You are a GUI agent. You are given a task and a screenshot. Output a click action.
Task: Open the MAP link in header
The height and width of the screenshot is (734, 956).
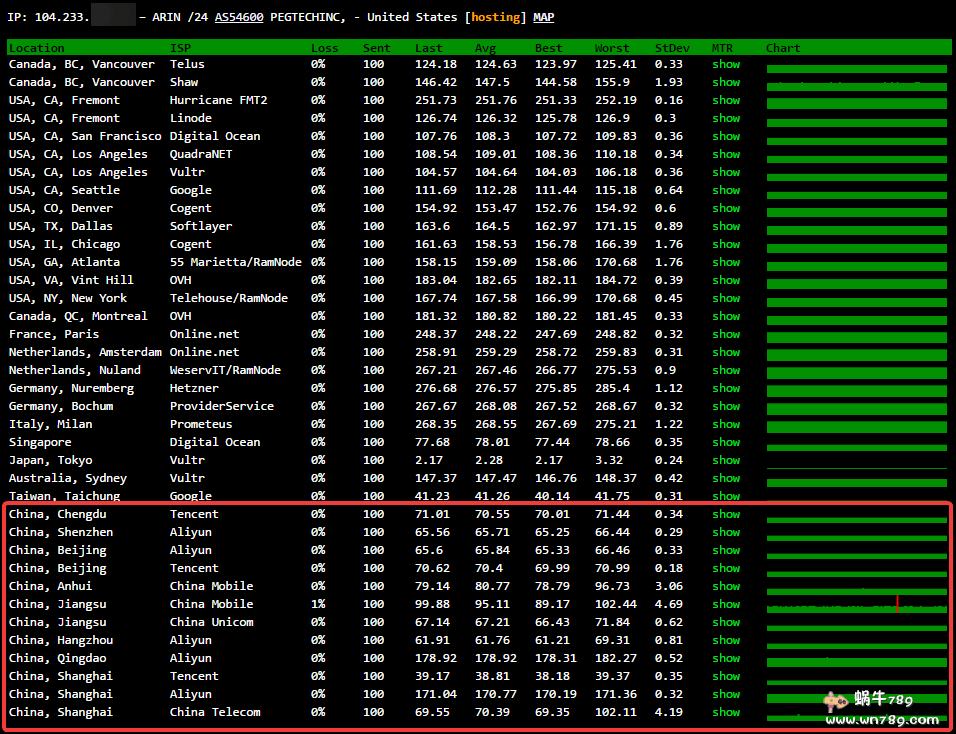coord(543,17)
